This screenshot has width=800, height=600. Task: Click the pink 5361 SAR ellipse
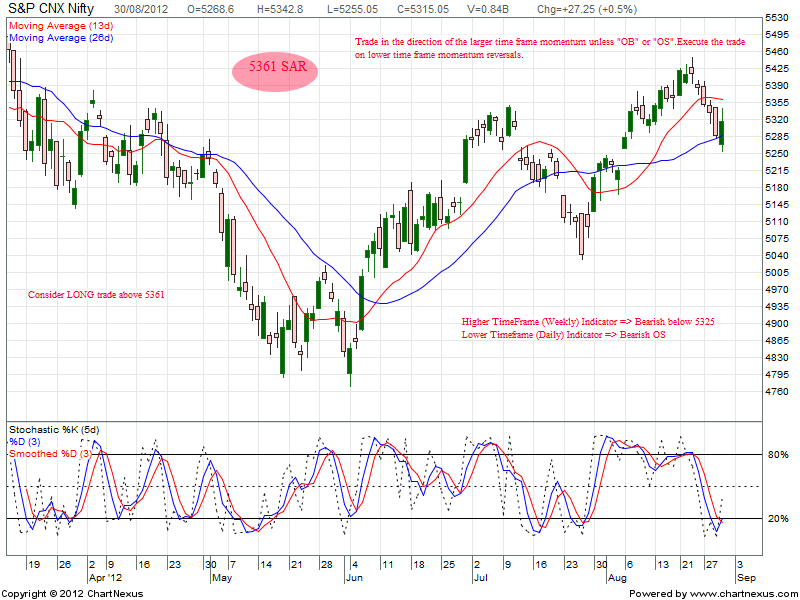[275, 71]
